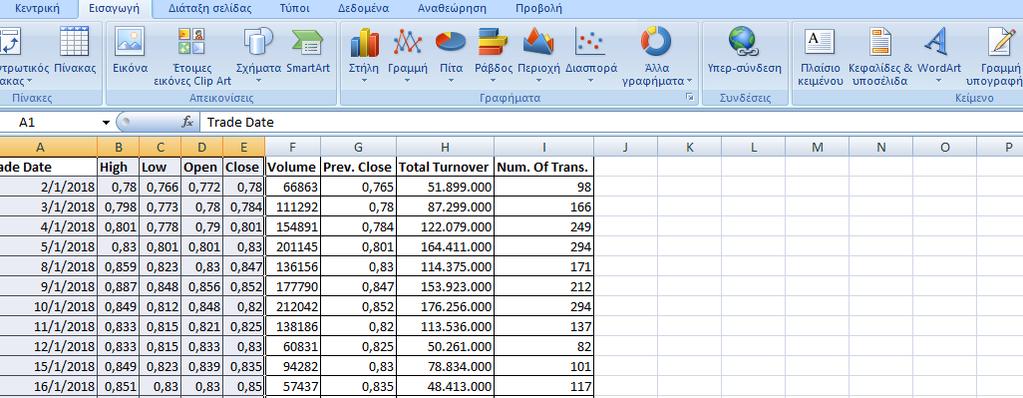Select the date cell 16/1/2018

(48, 387)
